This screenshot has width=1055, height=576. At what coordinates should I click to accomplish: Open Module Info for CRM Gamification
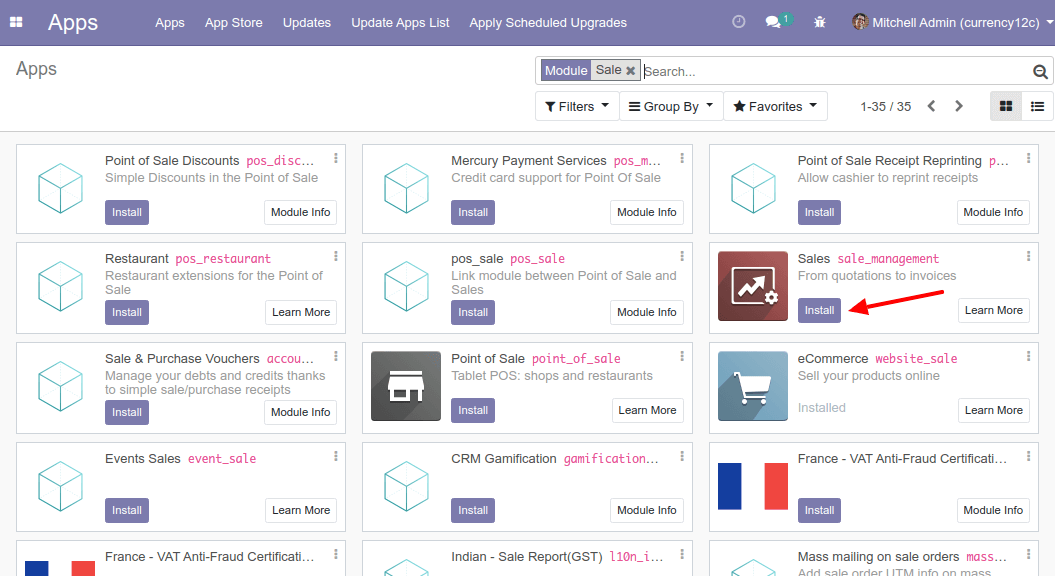click(647, 510)
